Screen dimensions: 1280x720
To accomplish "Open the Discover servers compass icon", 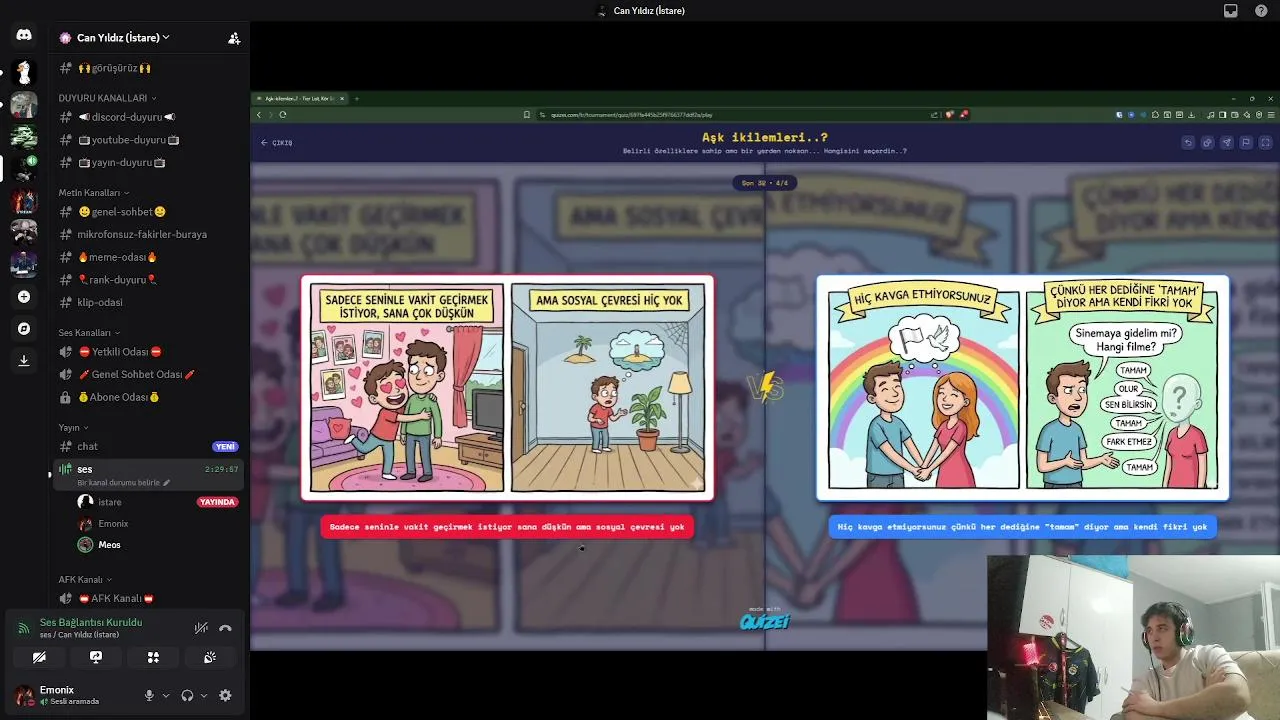I will 24,329.
